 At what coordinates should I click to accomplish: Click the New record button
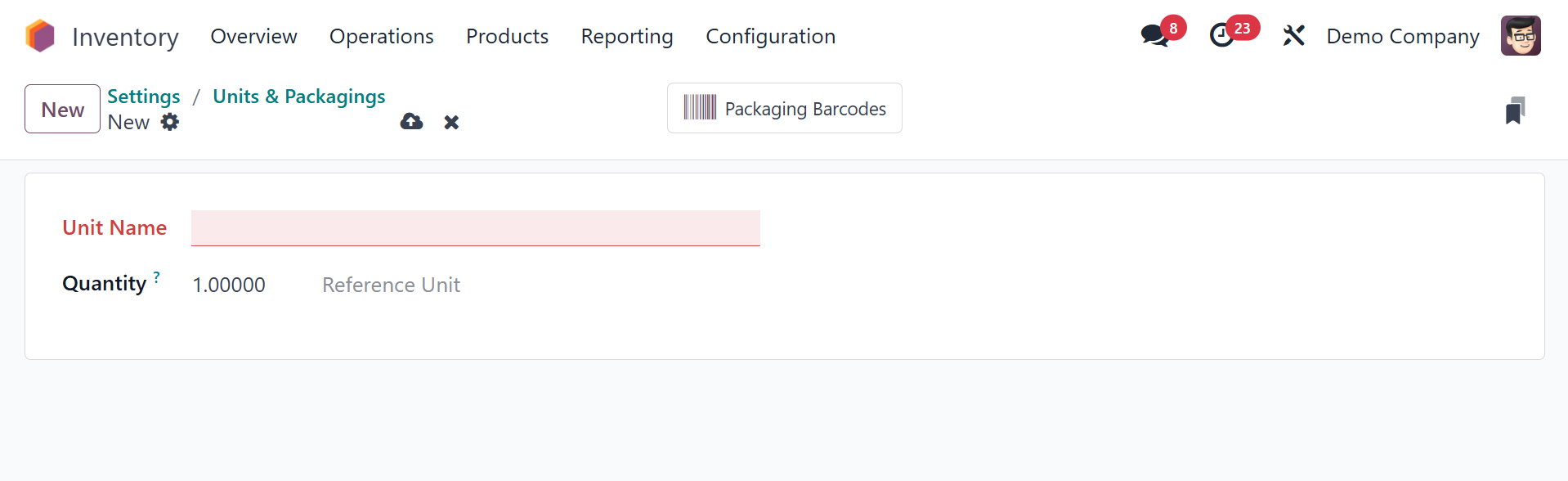[62, 109]
